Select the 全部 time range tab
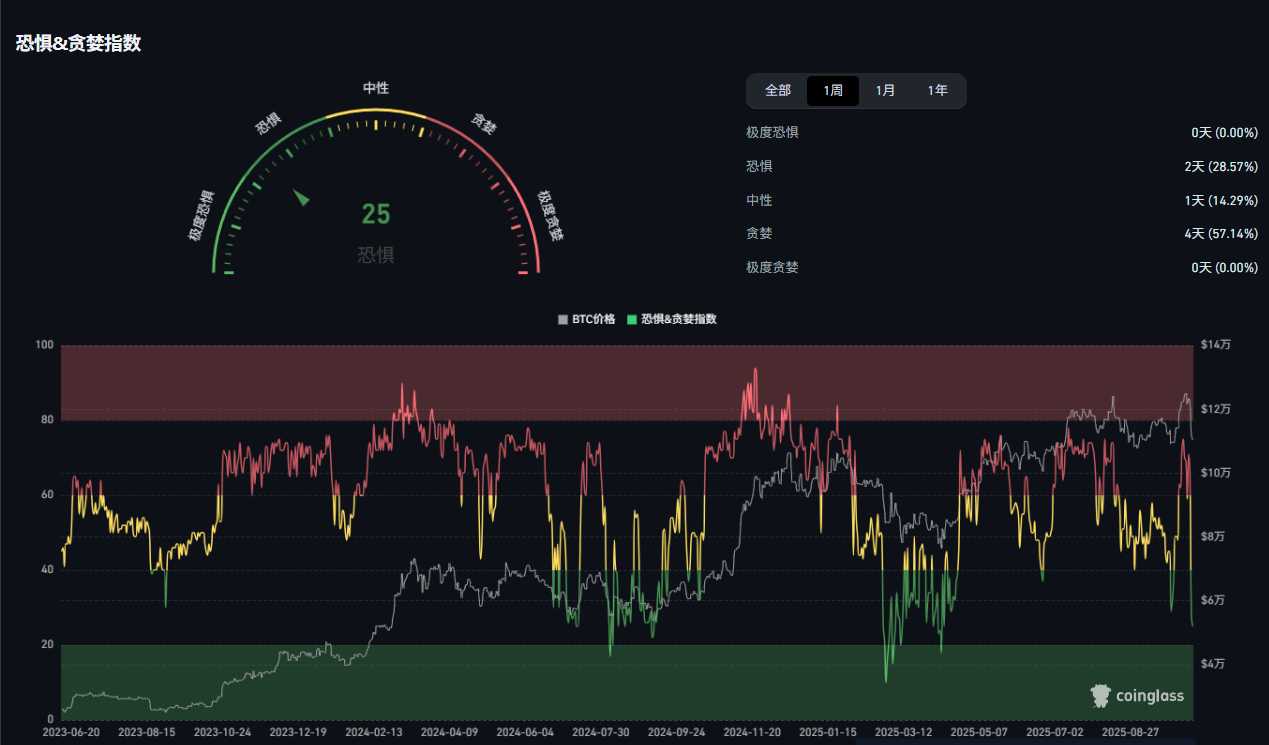This screenshot has width=1269, height=745. [x=778, y=90]
